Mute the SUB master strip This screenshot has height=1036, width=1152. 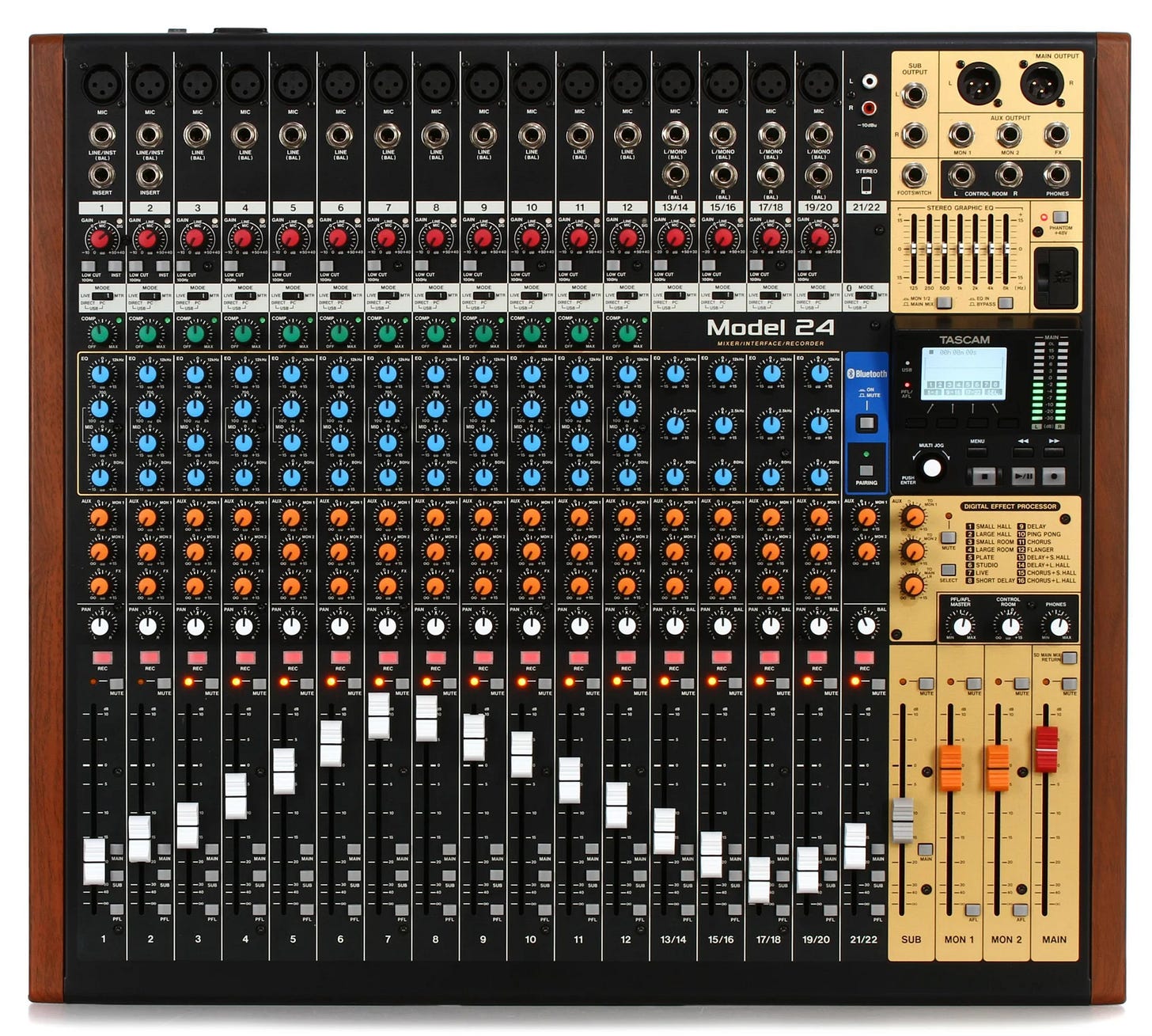point(925,684)
